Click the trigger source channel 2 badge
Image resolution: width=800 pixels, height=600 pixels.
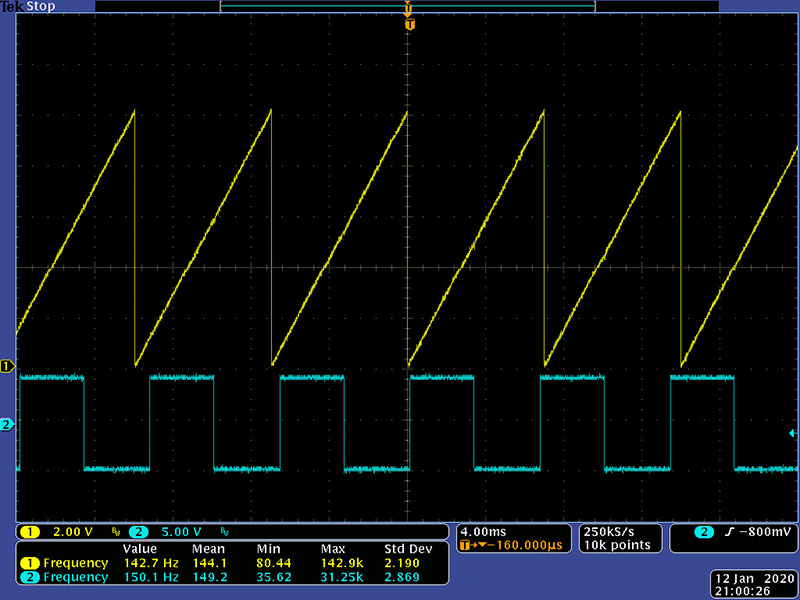[703, 531]
